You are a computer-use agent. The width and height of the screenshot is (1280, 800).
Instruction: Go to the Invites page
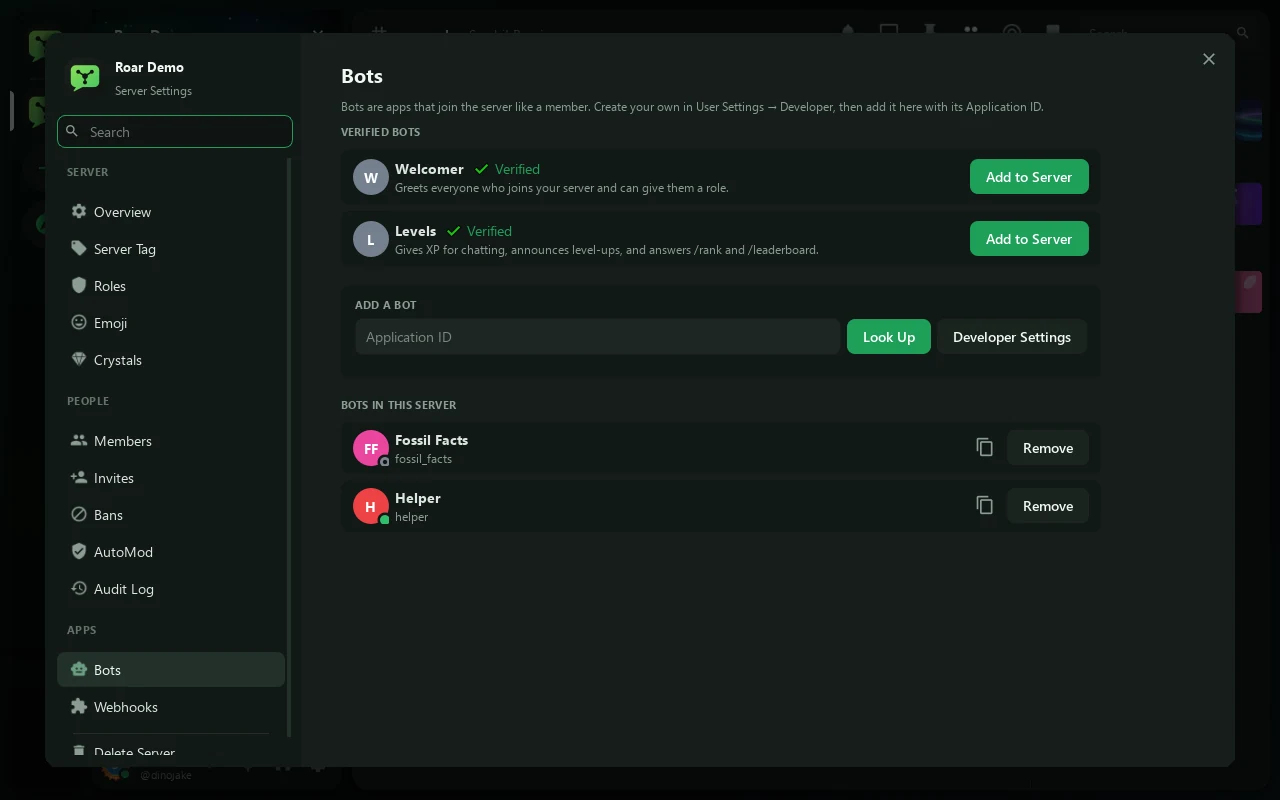[171, 478]
